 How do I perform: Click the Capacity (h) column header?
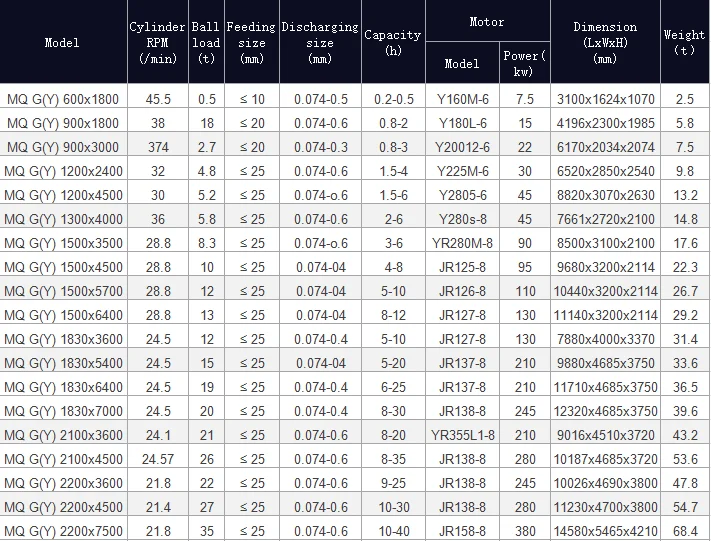(x=393, y=42)
